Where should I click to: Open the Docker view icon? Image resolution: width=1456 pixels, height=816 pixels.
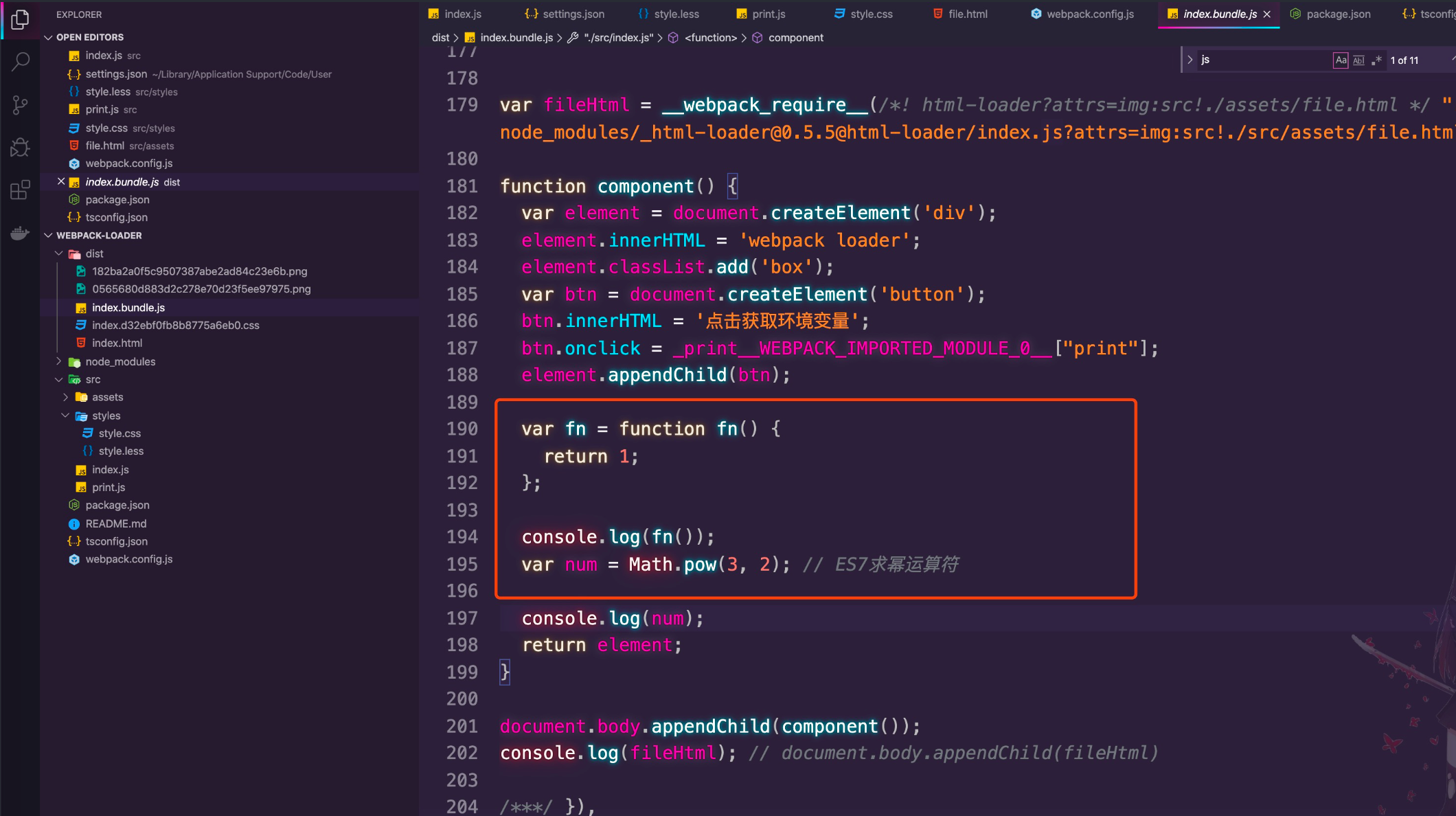[x=20, y=234]
